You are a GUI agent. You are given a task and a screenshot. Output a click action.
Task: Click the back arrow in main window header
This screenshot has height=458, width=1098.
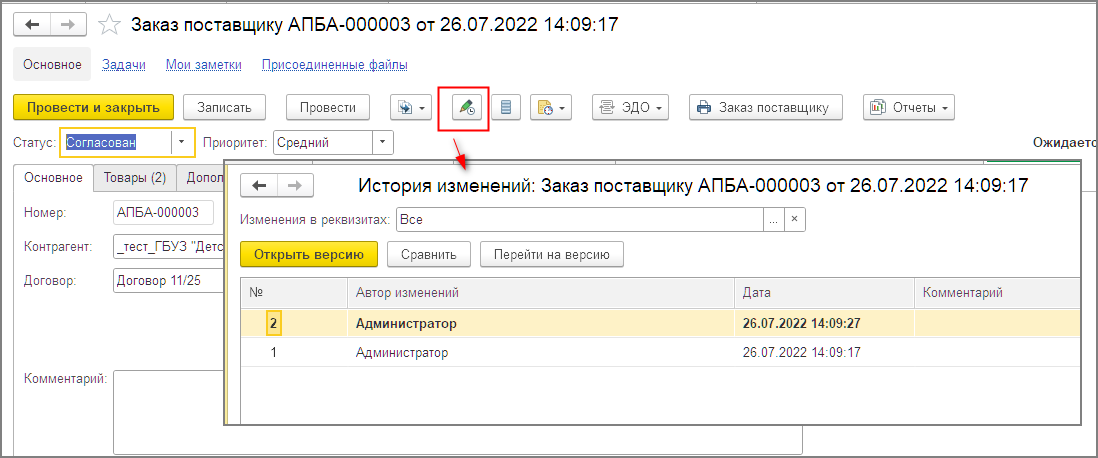(32, 24)
